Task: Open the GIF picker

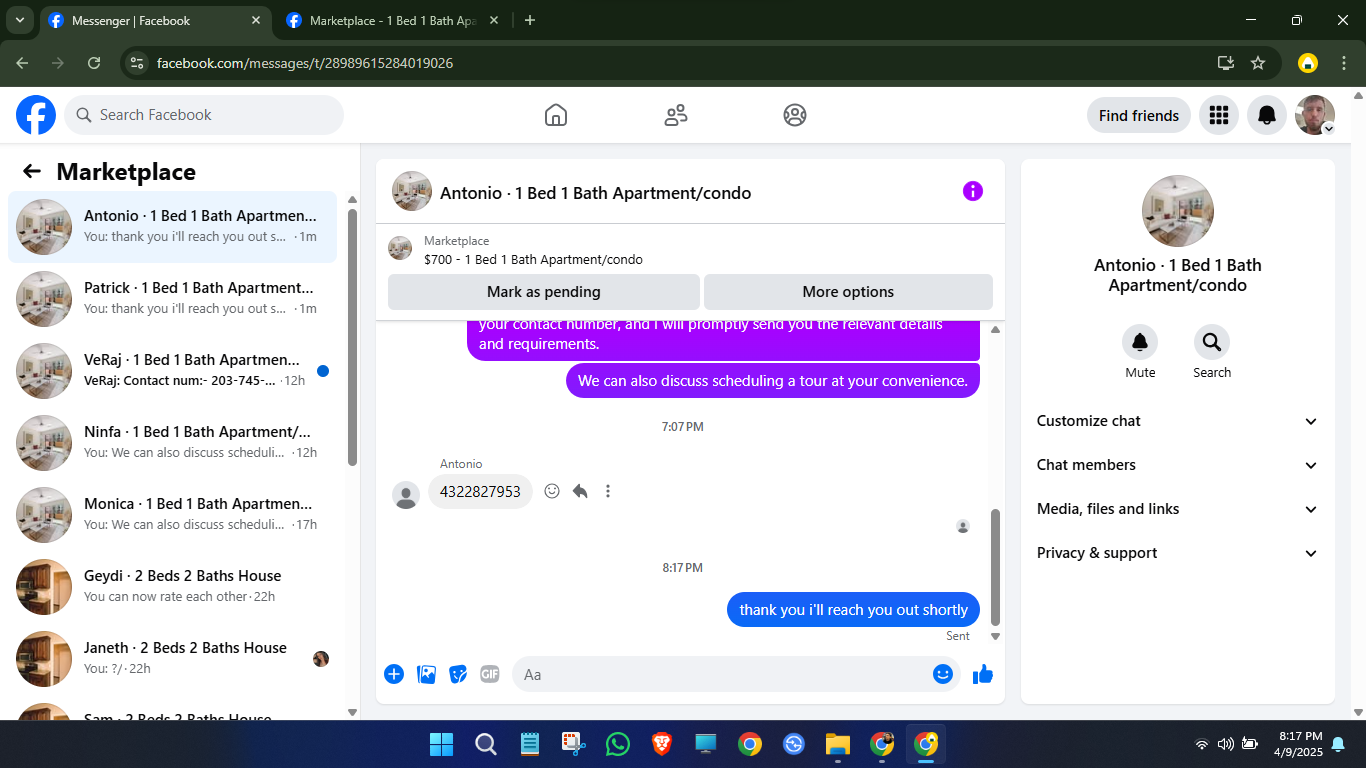Action: tap(490, 674)
